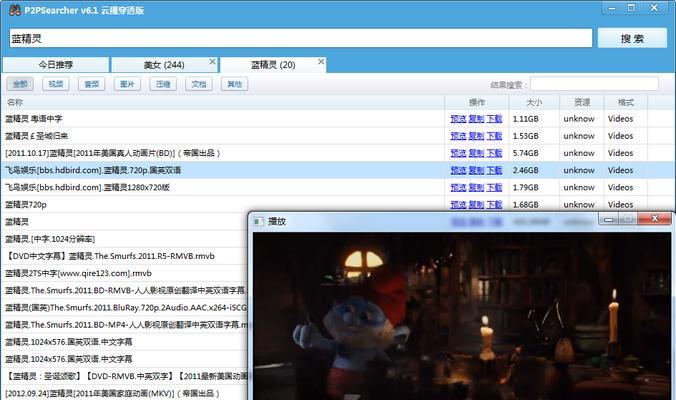Select the BluRay.720p.2Audio.AAC.x264 row
The image size is (676, 400).
click(x=125, y=307)
